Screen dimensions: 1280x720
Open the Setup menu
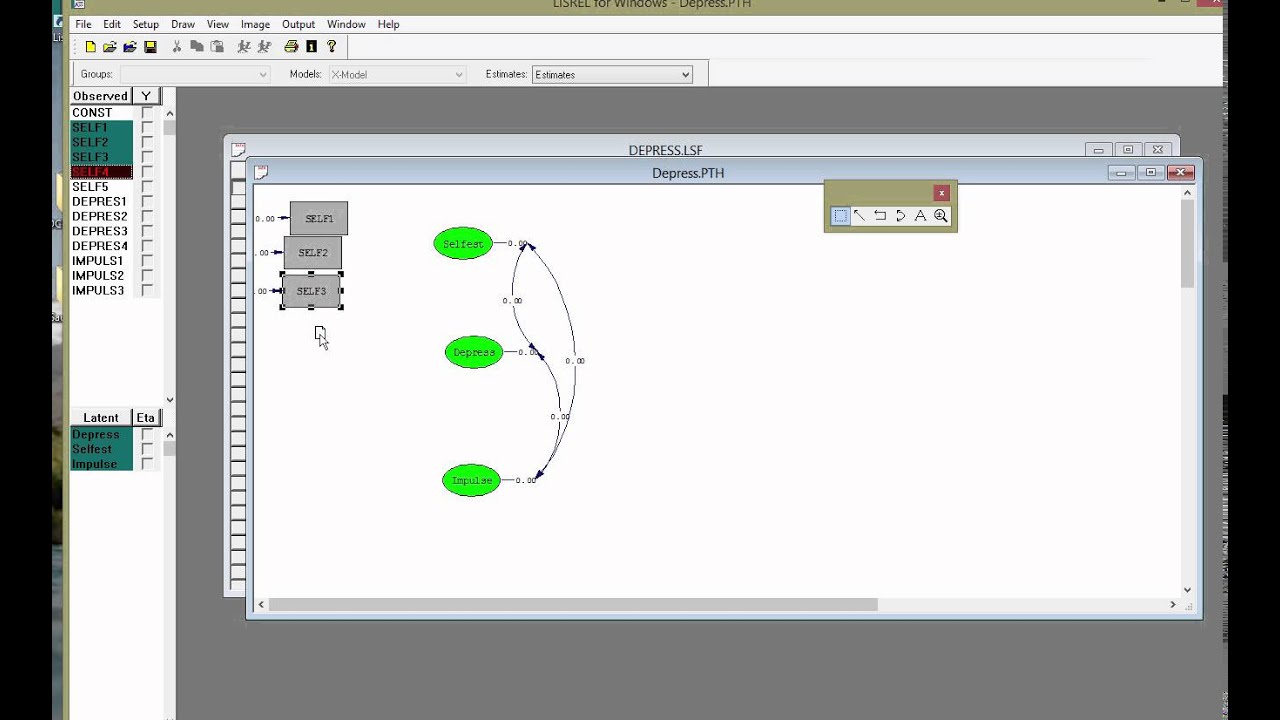pyautogui.click(x=146, y=24)
